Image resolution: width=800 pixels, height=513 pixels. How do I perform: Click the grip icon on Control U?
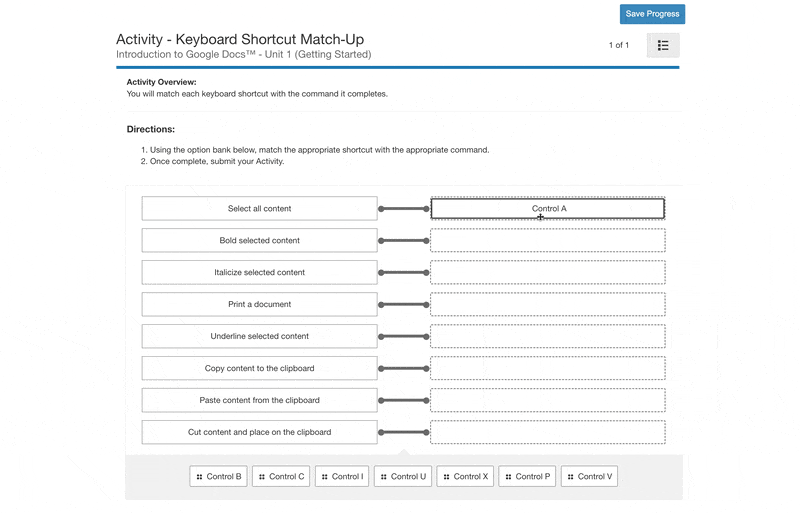(x=384, y=477)
